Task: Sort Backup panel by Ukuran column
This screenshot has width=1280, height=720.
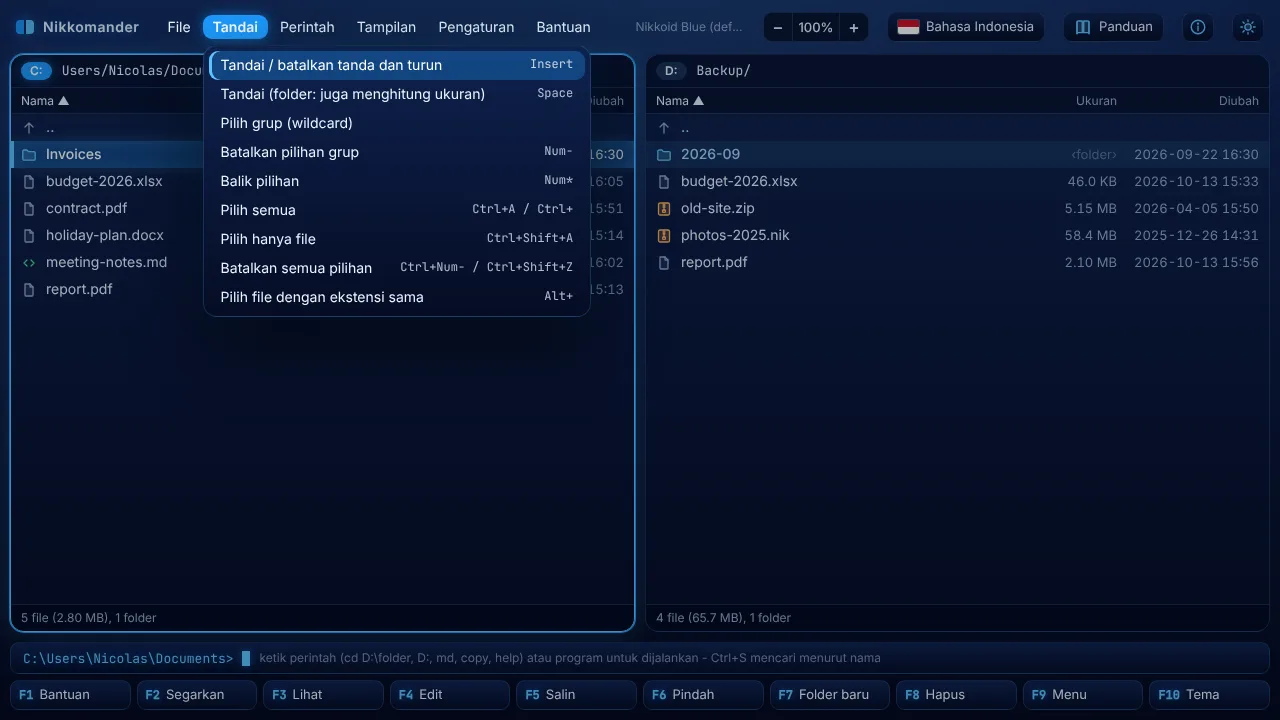Action: 1096,101
